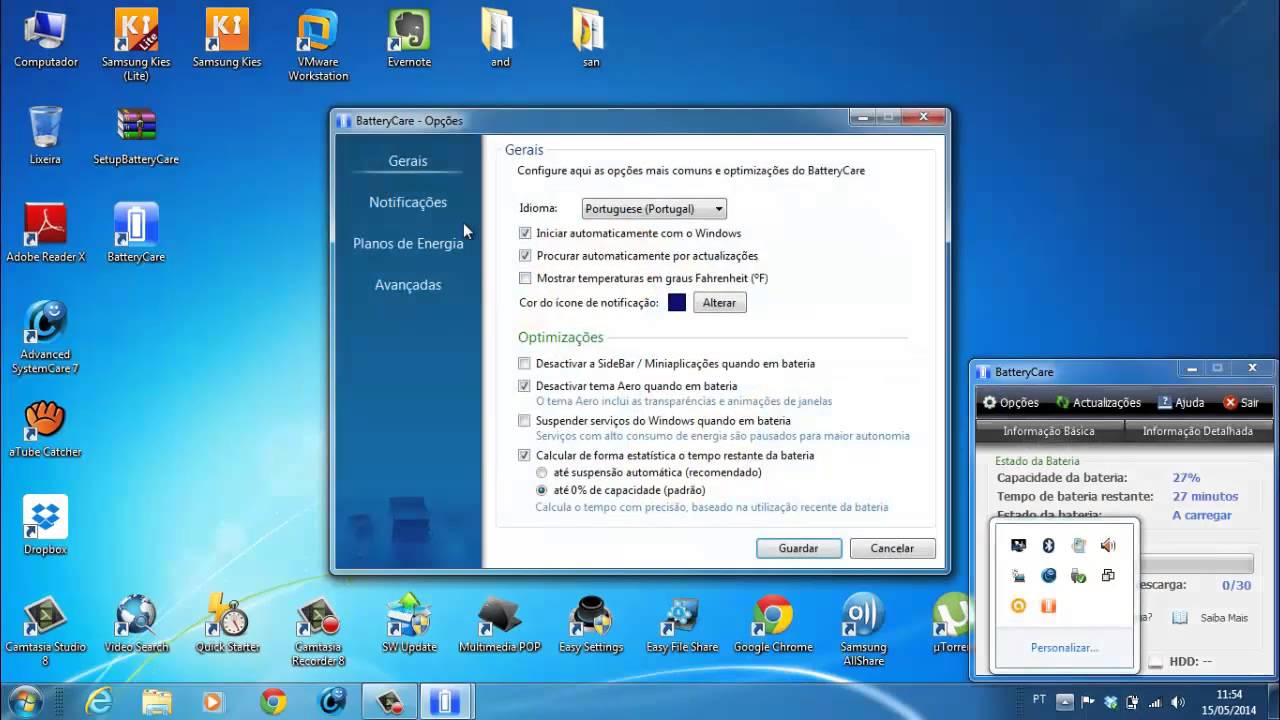Screen dimensions: 1280x720
Task: Select the VMware Workstation desktop shortcut
Action: 318,45
